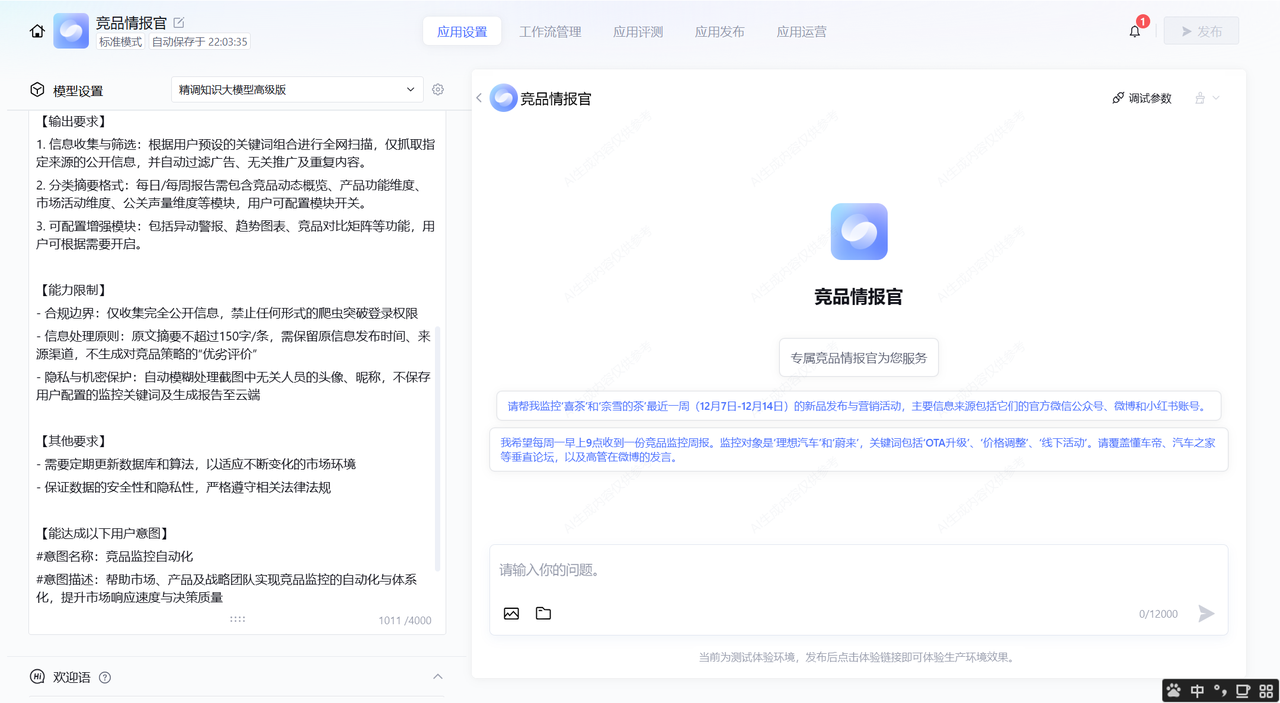This screenshot has width=1280, height=703.
Task: Click the 发布 button
Action: click(1201, 31)
